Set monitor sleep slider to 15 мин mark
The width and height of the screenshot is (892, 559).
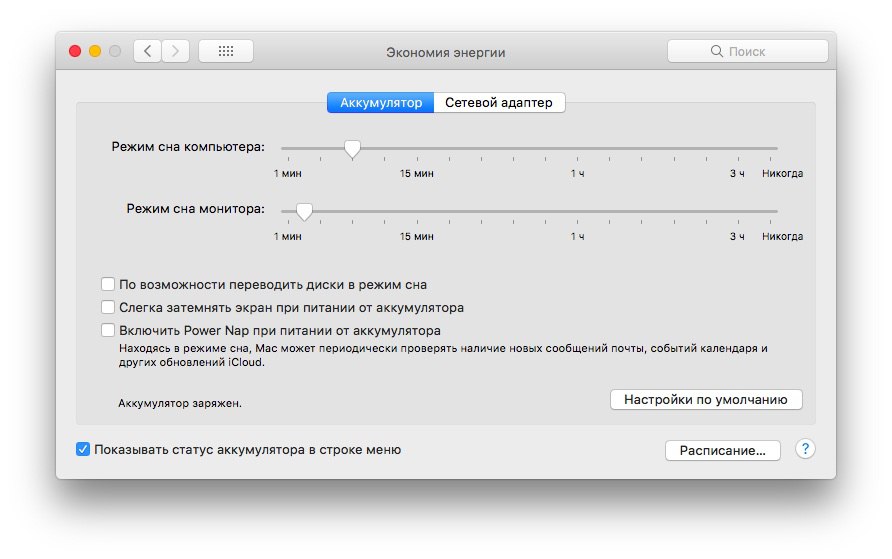pos(417,211)
